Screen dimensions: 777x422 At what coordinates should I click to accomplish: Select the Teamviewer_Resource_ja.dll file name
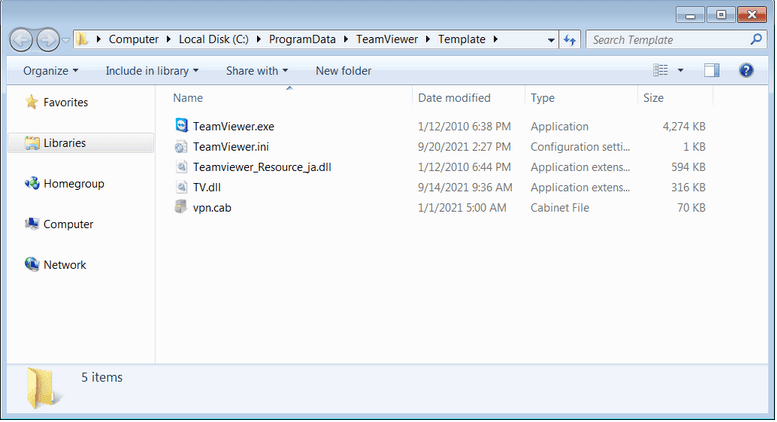click(x=262, y=167)
